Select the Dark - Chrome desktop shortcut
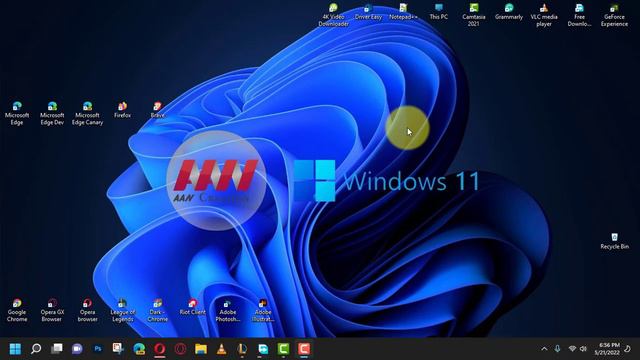This screenshot has height=360, width=640. pos(158,311)
